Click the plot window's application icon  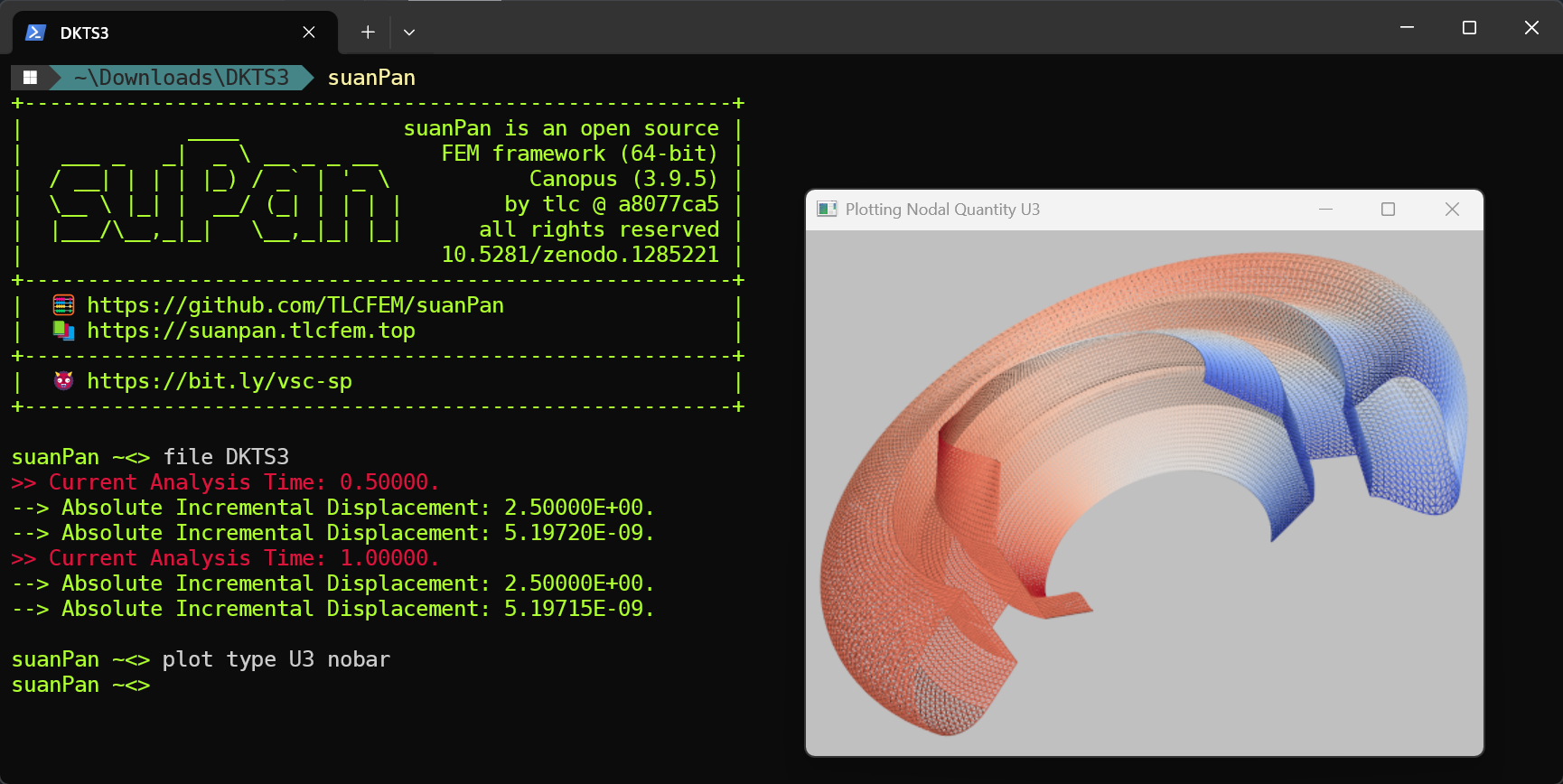coord(827,210)
